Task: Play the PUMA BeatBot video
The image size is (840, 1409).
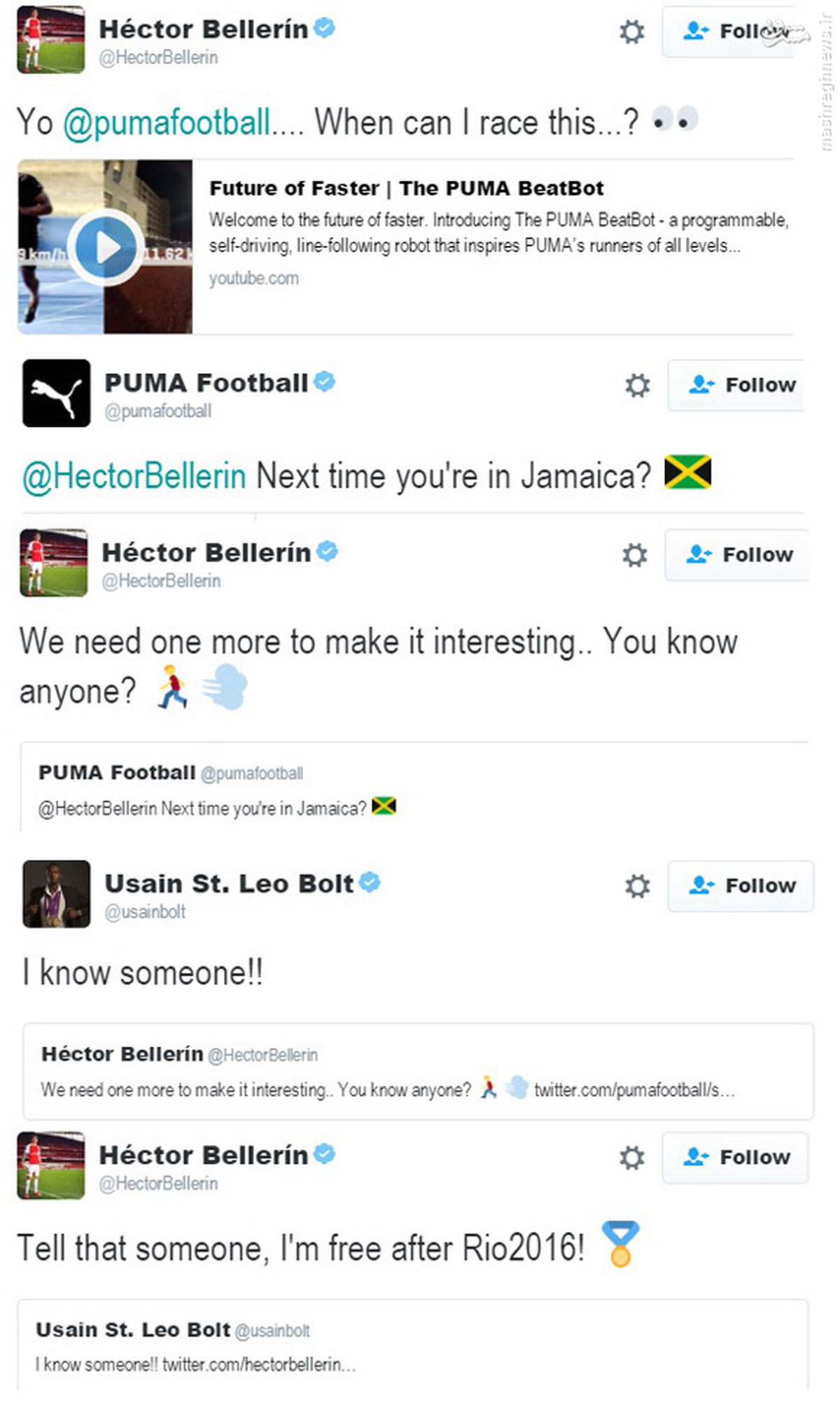Action: (105, 247)
